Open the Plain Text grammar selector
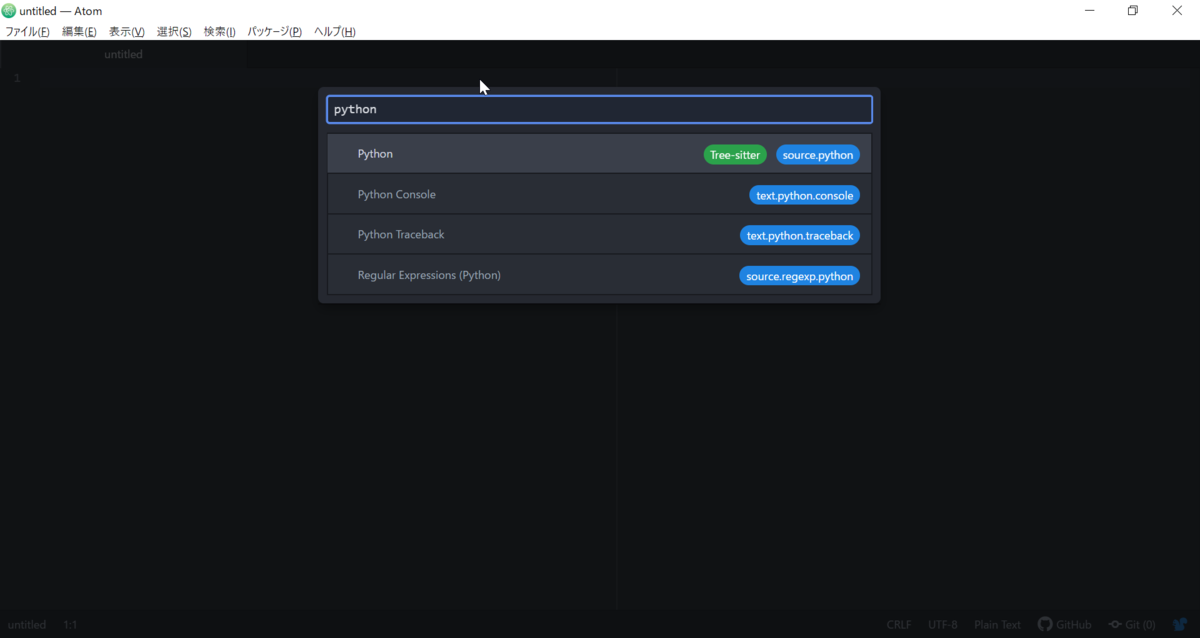This screenshot has width=1200, height=638. [998, 625]
